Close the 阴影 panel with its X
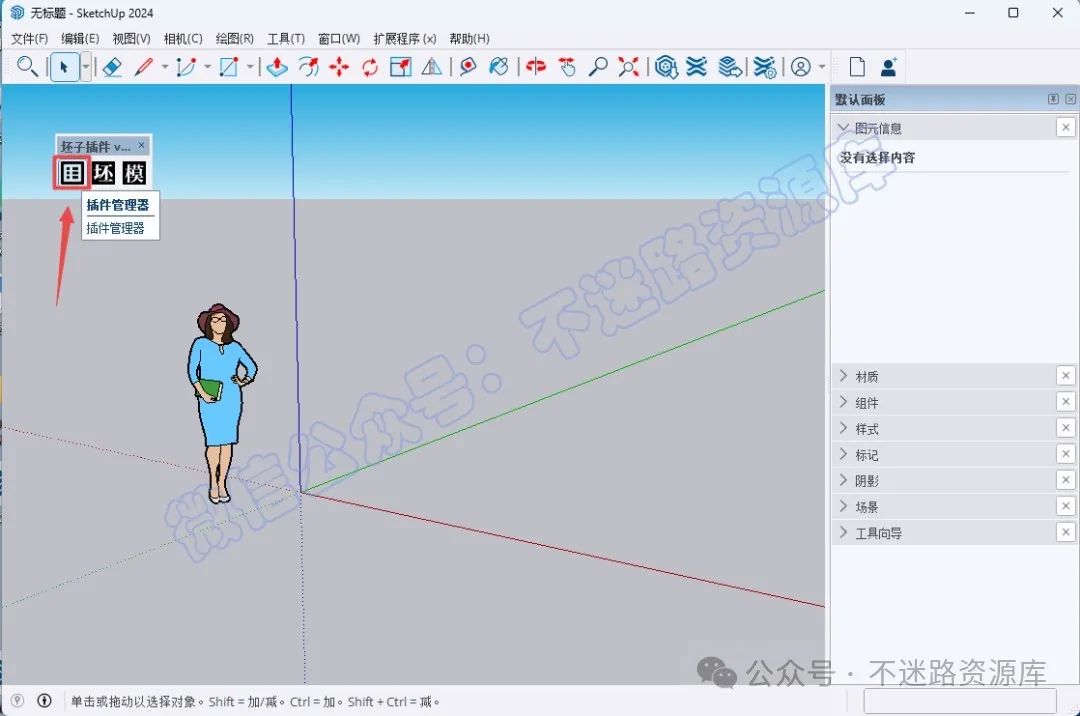Viewport: 1080px width, 716px height. coord(1066,480)
